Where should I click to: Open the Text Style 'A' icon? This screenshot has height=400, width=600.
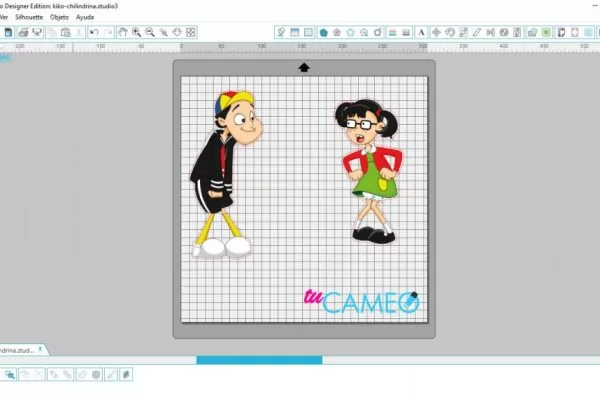pyautogui.click(x=421, y=33)
